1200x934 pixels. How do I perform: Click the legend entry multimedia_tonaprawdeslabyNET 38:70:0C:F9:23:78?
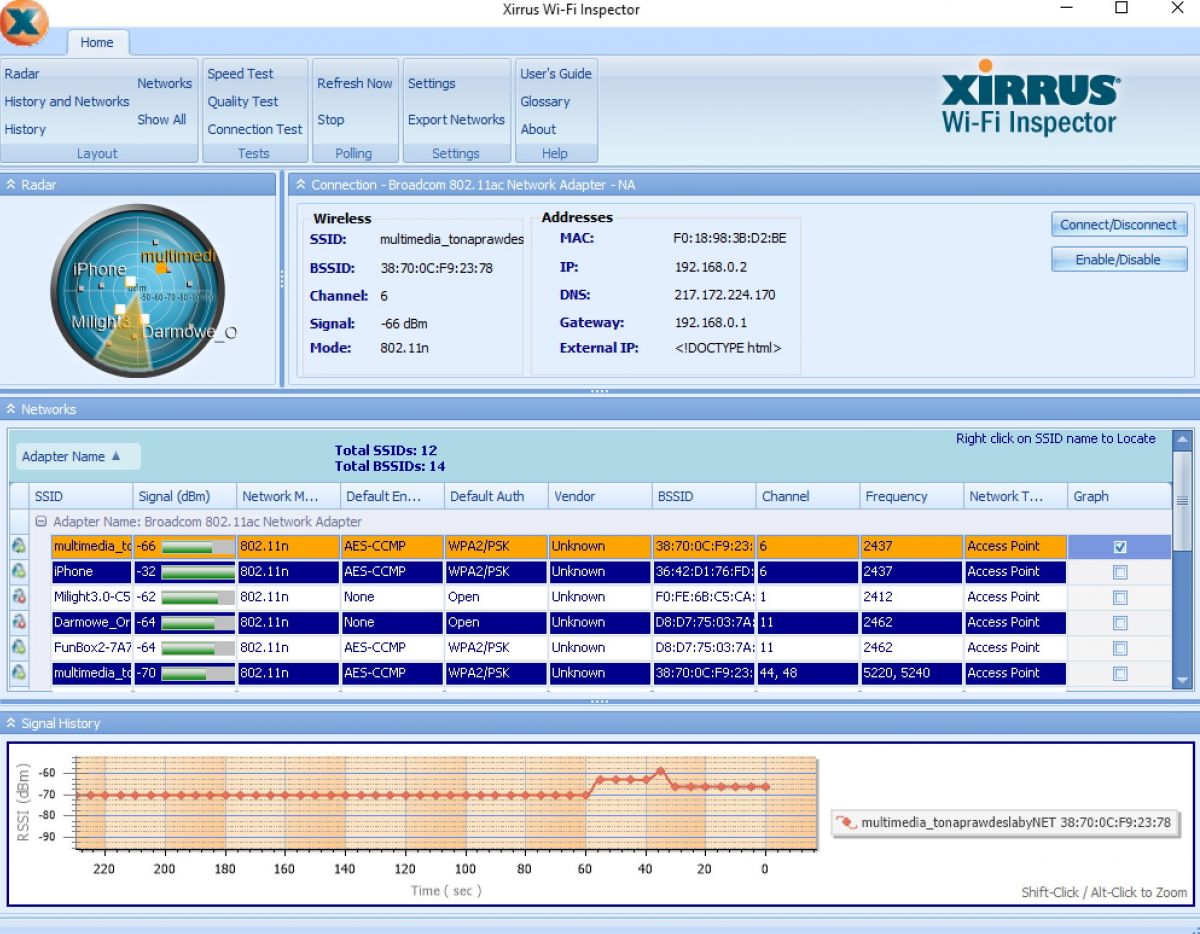point(1006,823)
